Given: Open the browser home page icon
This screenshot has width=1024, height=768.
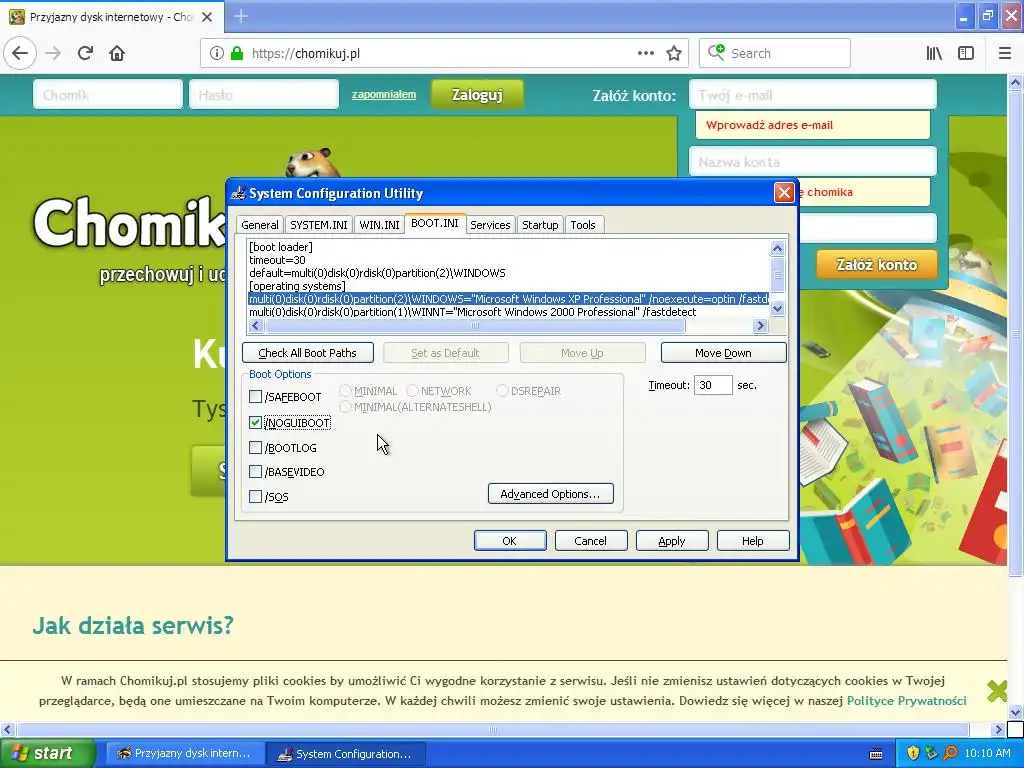Looking at the screenshot, I should [x=117, y=54].
